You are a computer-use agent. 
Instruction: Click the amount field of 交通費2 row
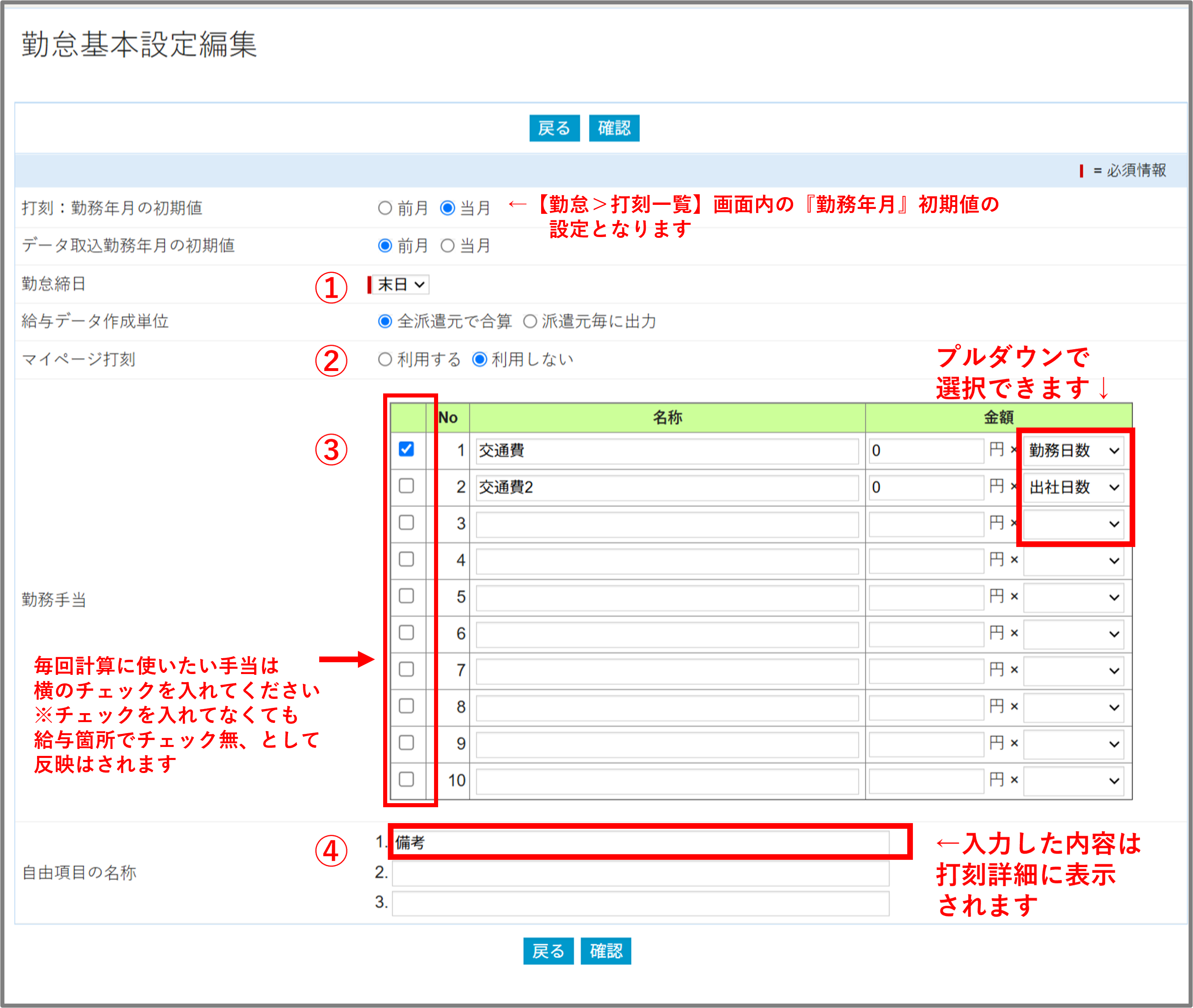coord(926,488)
